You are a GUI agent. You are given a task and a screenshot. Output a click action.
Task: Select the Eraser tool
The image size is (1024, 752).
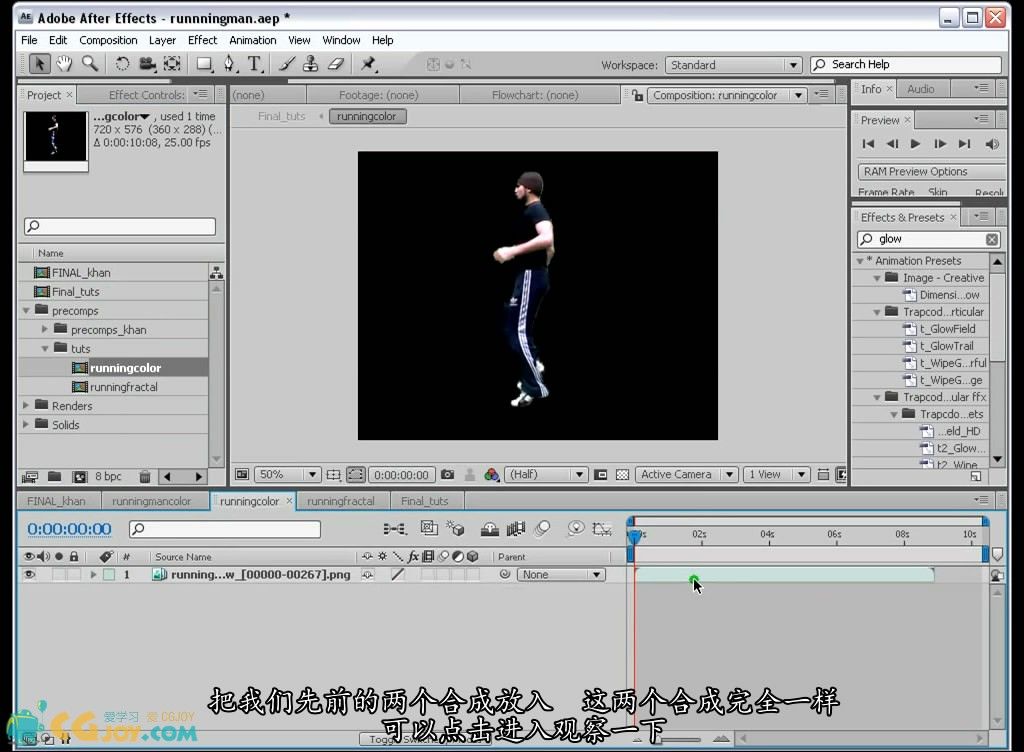point(336,64)
